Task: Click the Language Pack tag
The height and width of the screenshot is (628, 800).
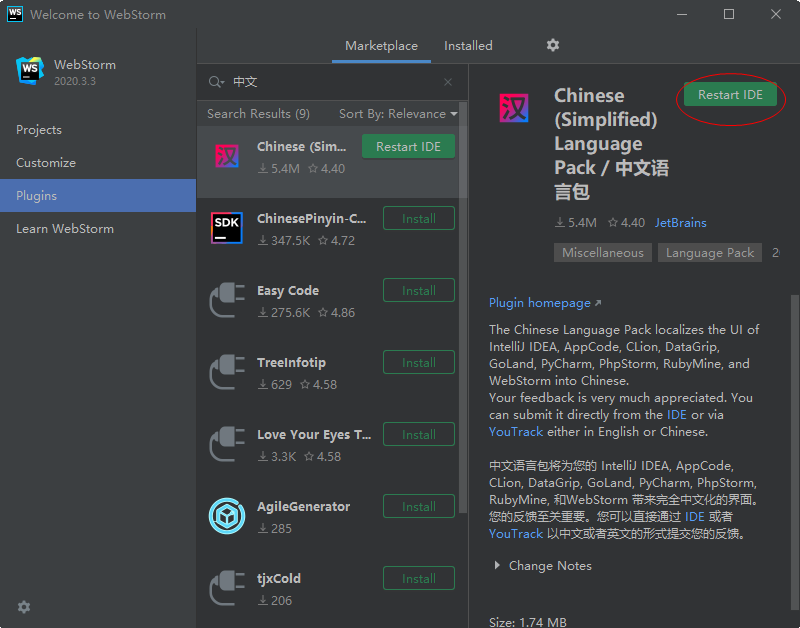Action: pos(710,253)
